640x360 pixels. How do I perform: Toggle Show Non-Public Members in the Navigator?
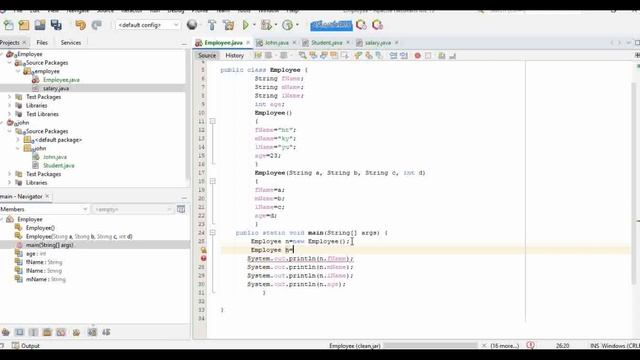tap(47, 332)
